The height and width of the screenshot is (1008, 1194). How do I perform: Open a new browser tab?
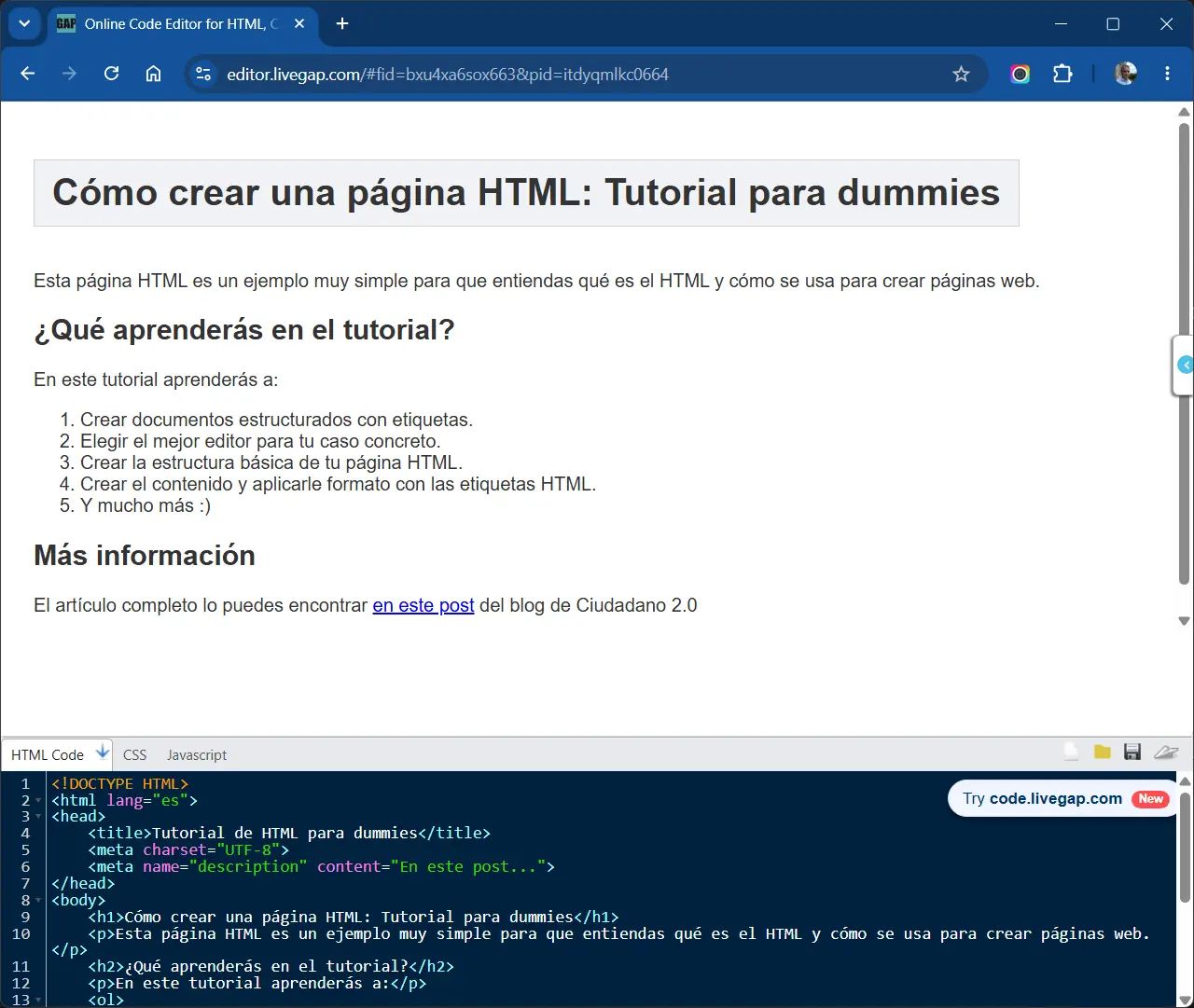pos(342,23)
